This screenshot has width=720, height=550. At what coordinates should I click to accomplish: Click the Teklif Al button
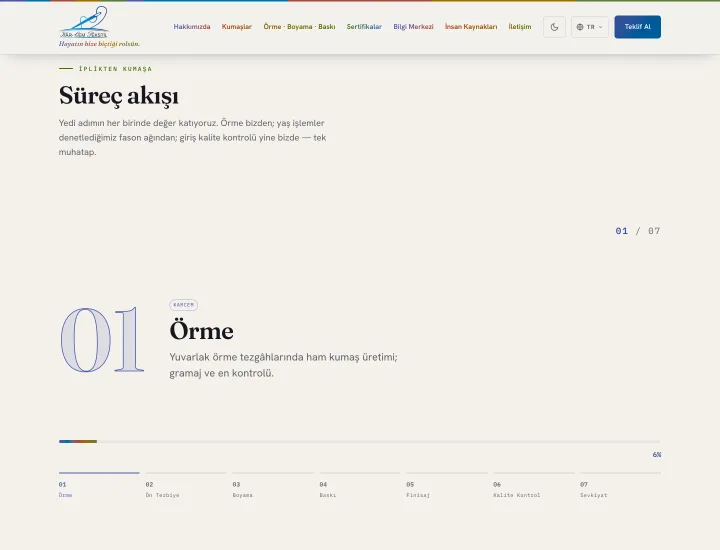pyautogui.click(x=637, y=27)
